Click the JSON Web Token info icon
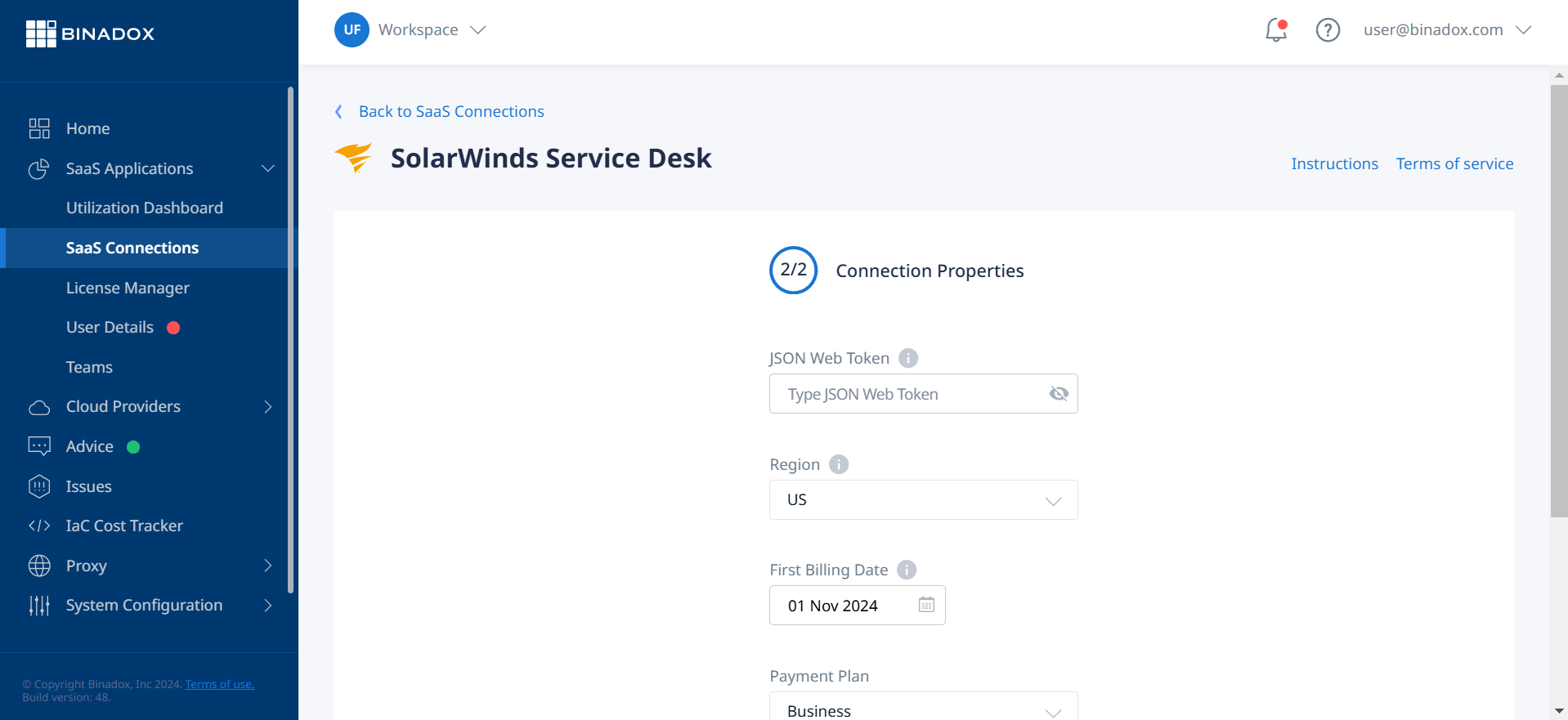 [908, 358]
